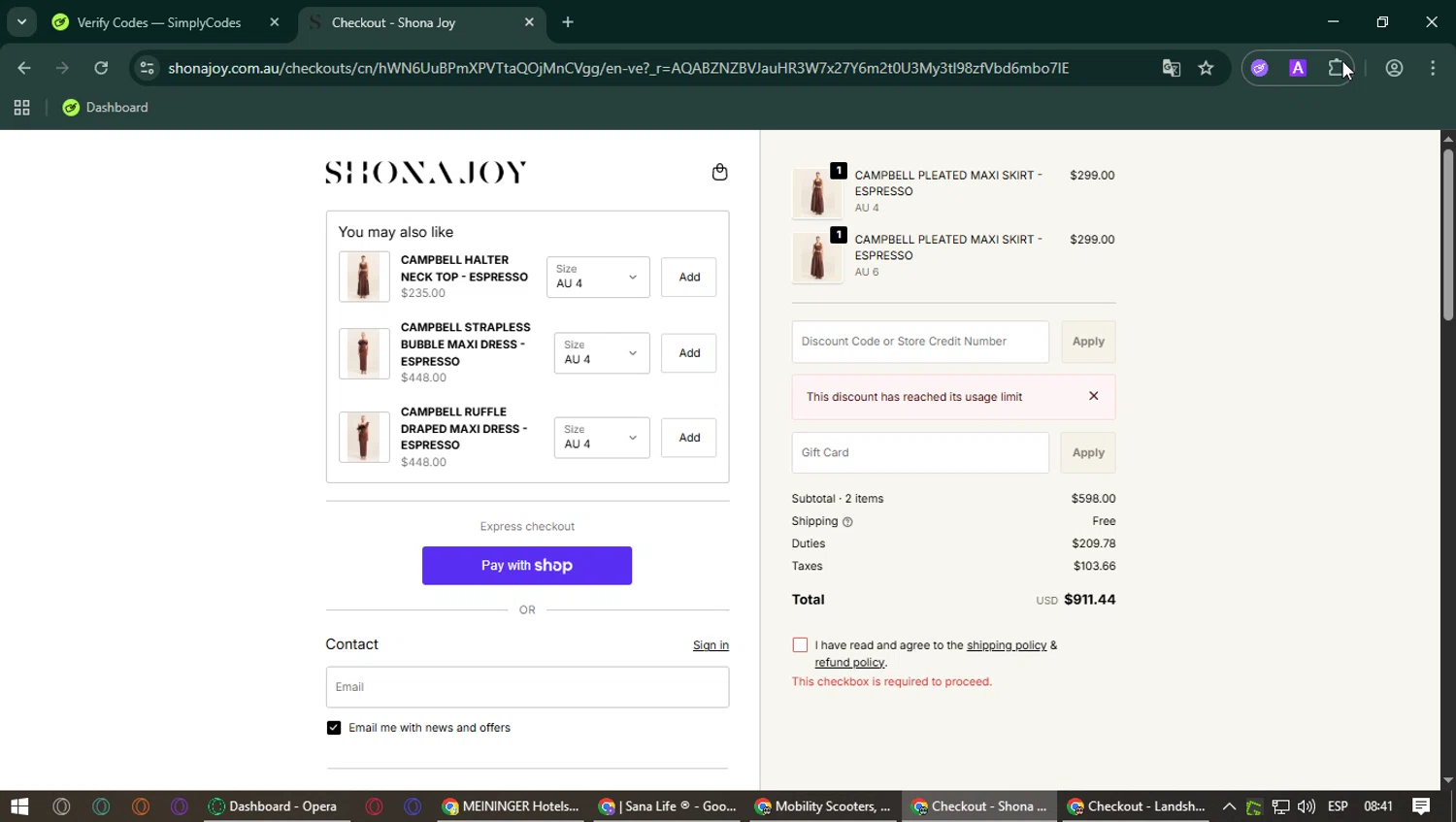The width and height of the screenshot is (1456, 822).
Task: Click the Discount Code or Store Credit field
Action: [920, 342]
